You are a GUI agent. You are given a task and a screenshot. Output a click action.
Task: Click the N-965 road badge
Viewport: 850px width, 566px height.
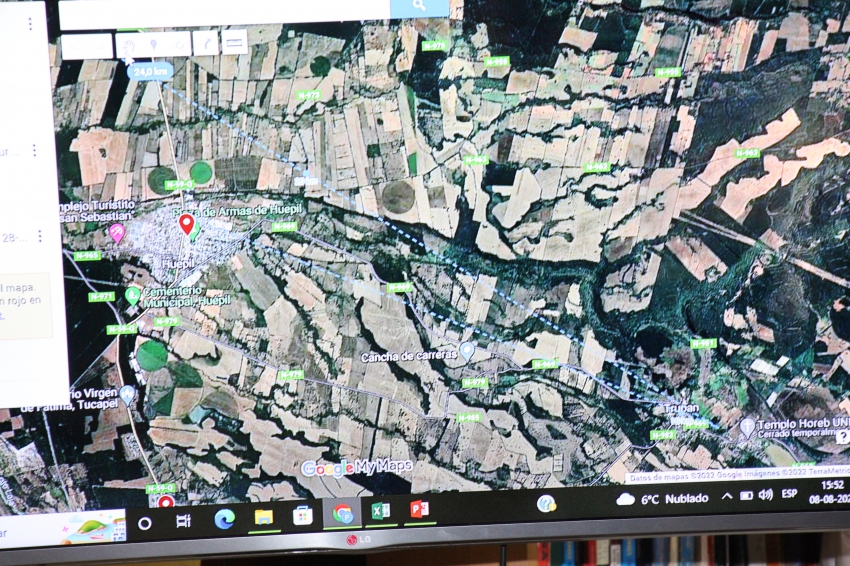pyautogui.click(x=87, y=255)
